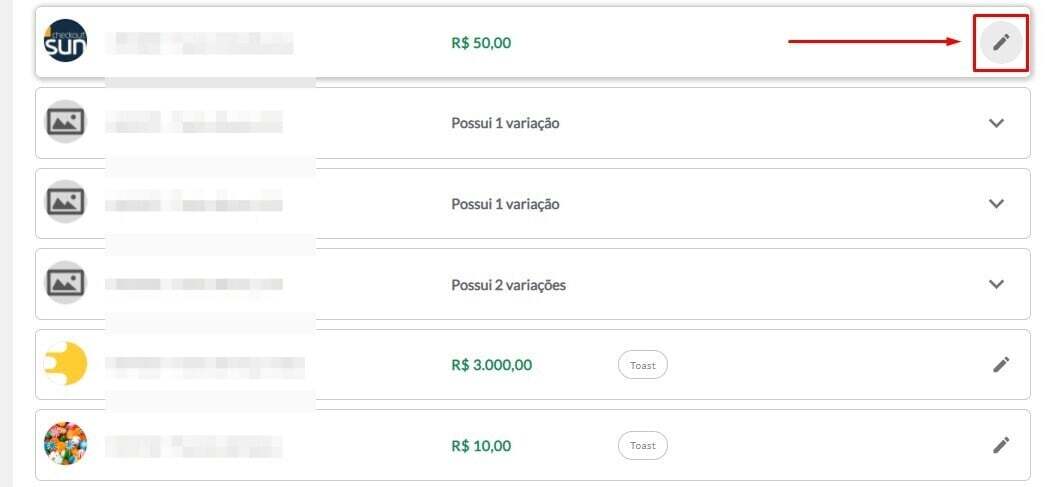Expand the first "Possui 1 variação" row chevron

(x=996, y=123)
